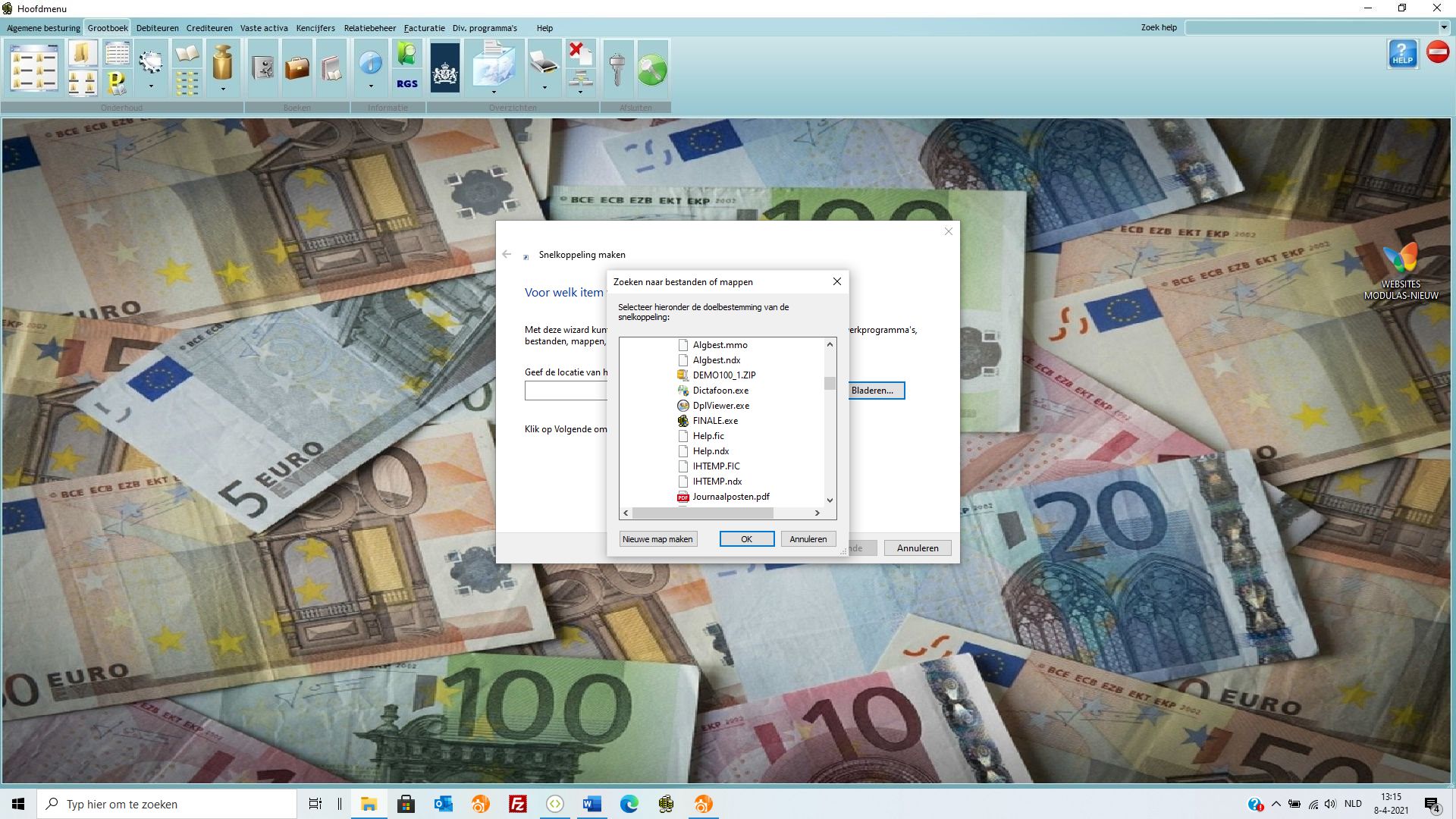Click the horizontal scrollbar thumb in file tree
This screenshot has height=819, width=1456.
[x=702, y=513]
